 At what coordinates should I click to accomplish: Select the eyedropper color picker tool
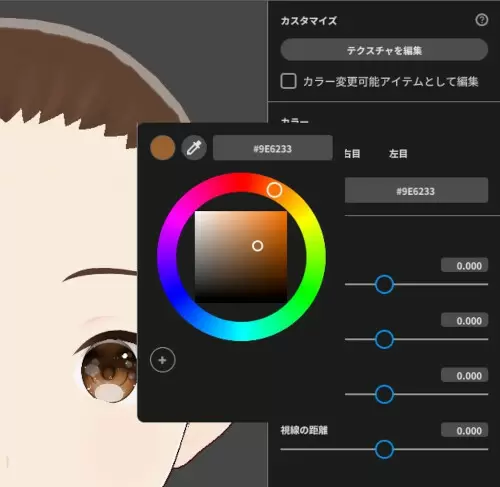coord(194,148)
